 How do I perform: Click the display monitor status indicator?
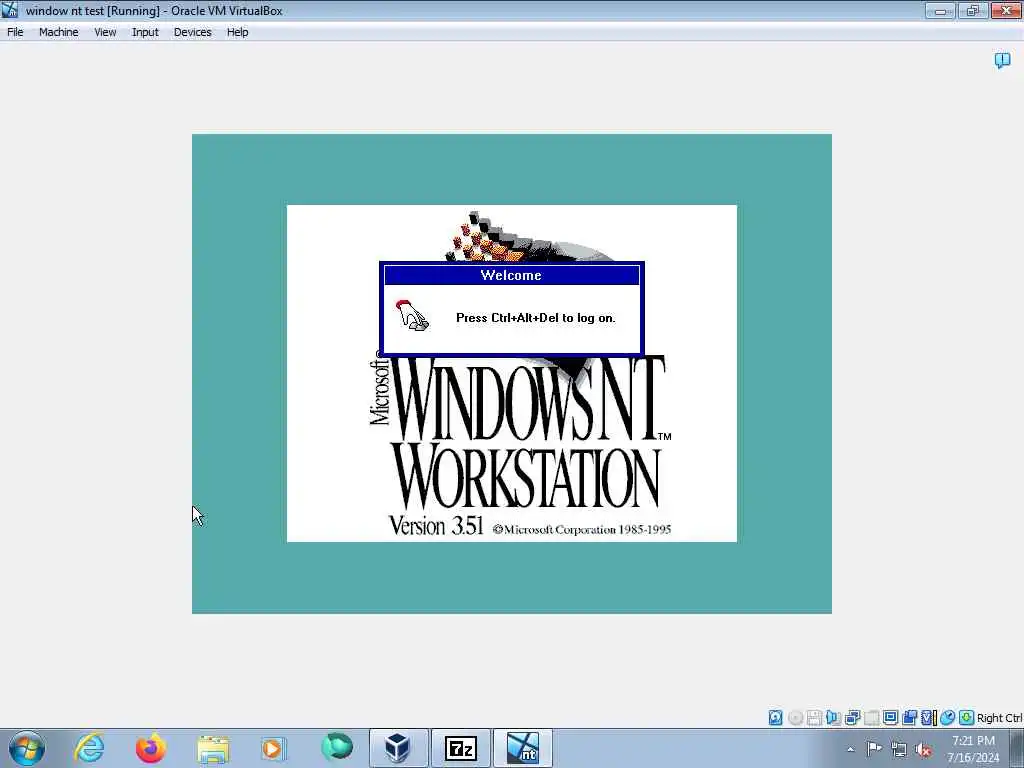pyautogui.click(x=890, y=718)
